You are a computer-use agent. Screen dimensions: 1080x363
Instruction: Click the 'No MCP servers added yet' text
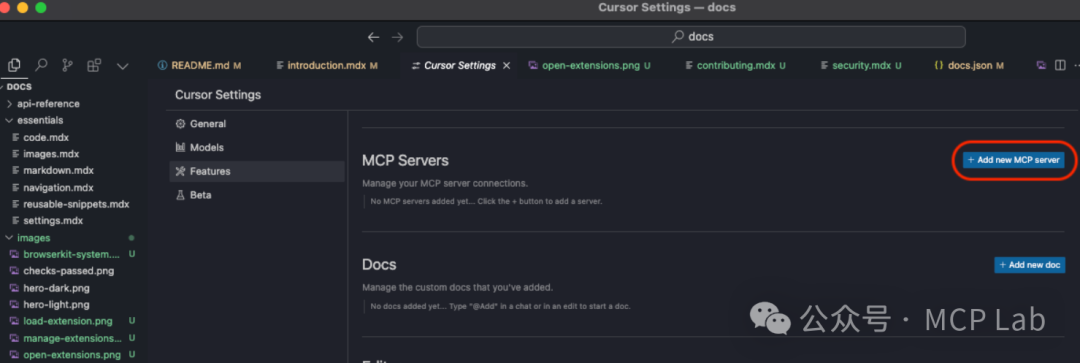pos(486,202)
